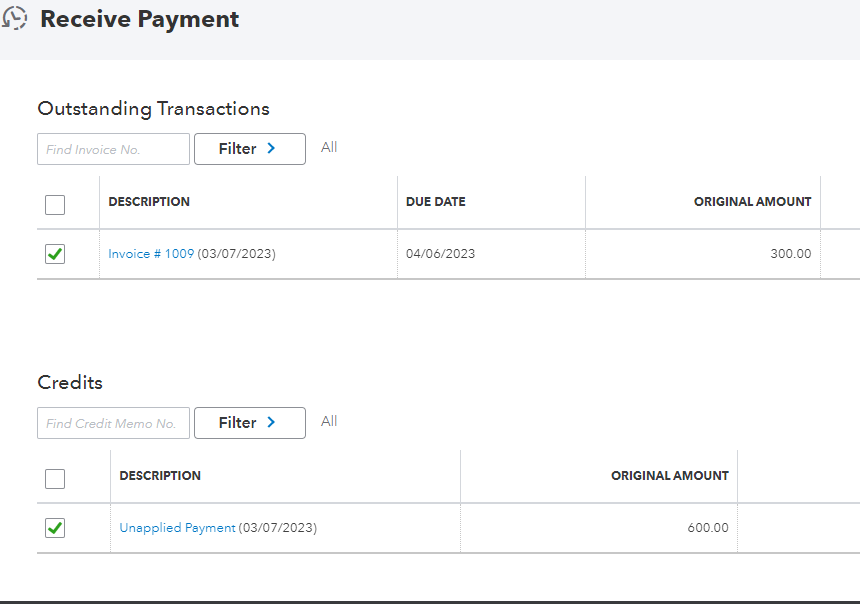Screen dimensions: 860x604
Task: Expand the Filter options for Outstanding Transactions
Action: [249, 149]
